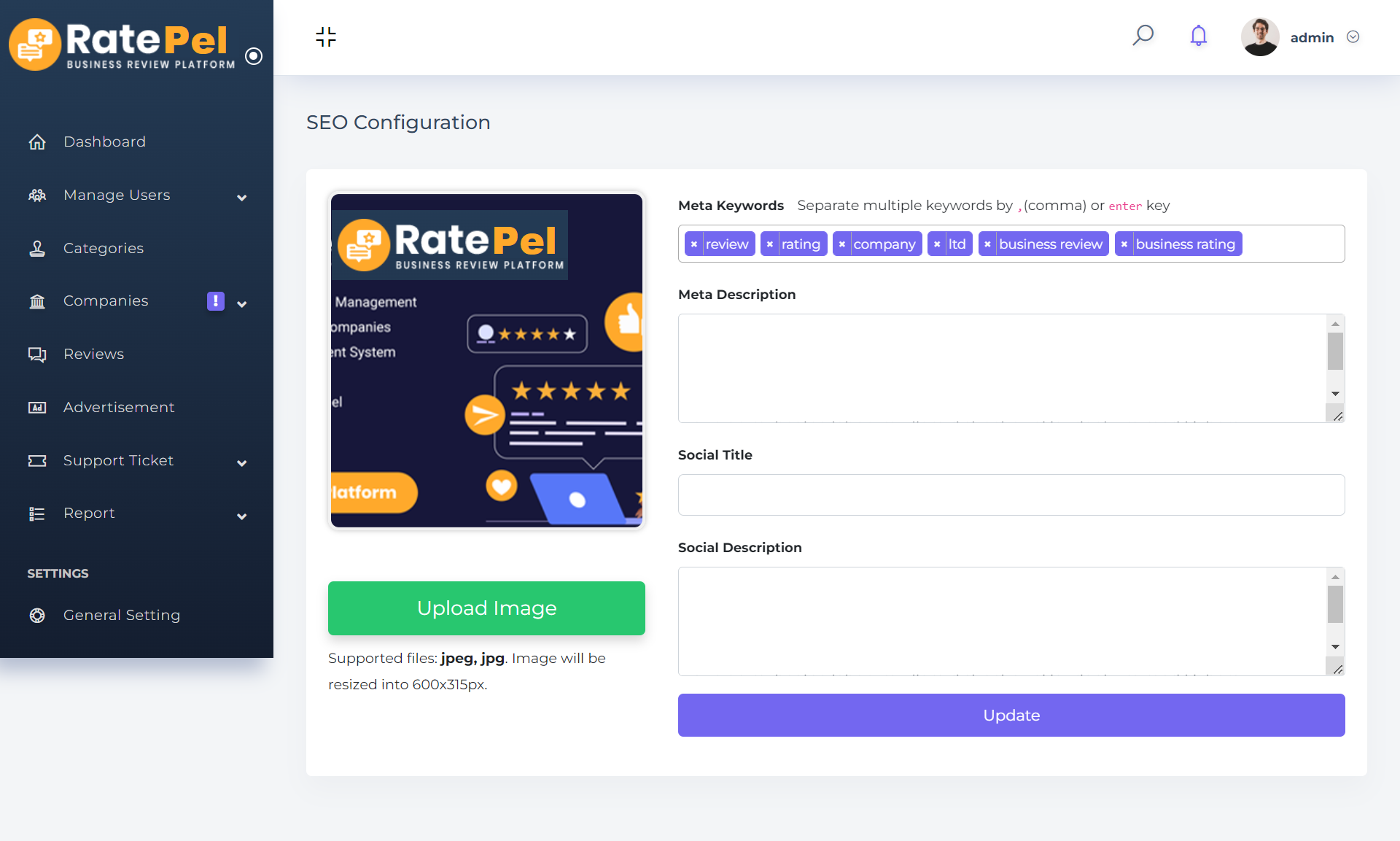Remove the 'ltd' keyword tag
Screen dimensions: 1400x841
(x=937, y=244)
